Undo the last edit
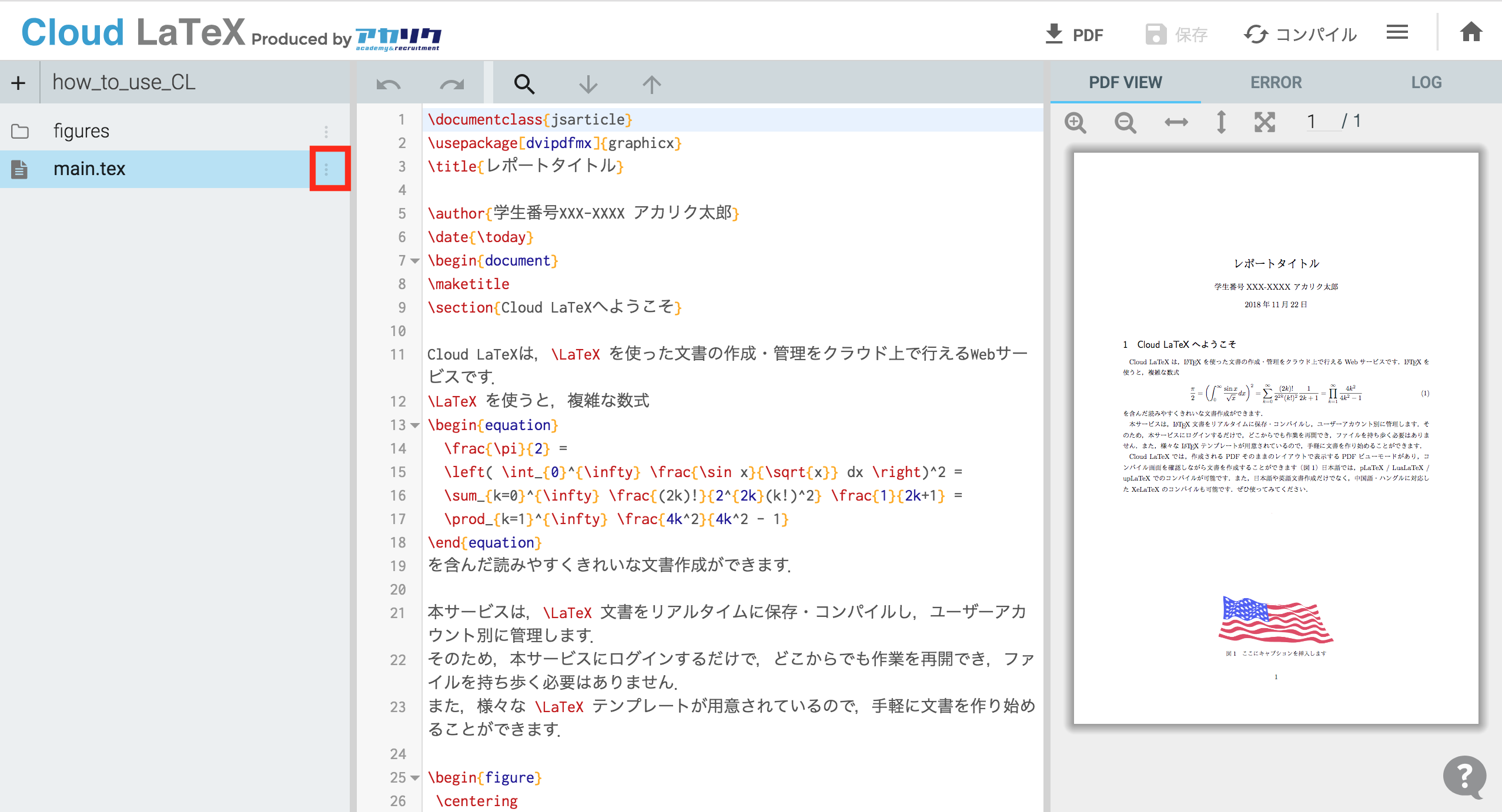The height and width of the screenshot is (812, 1502). point(388,85)
